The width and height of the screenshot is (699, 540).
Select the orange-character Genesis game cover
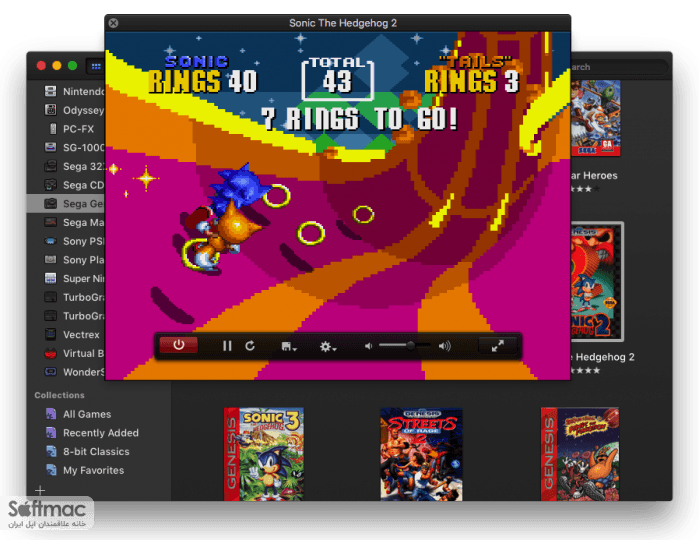580,454
